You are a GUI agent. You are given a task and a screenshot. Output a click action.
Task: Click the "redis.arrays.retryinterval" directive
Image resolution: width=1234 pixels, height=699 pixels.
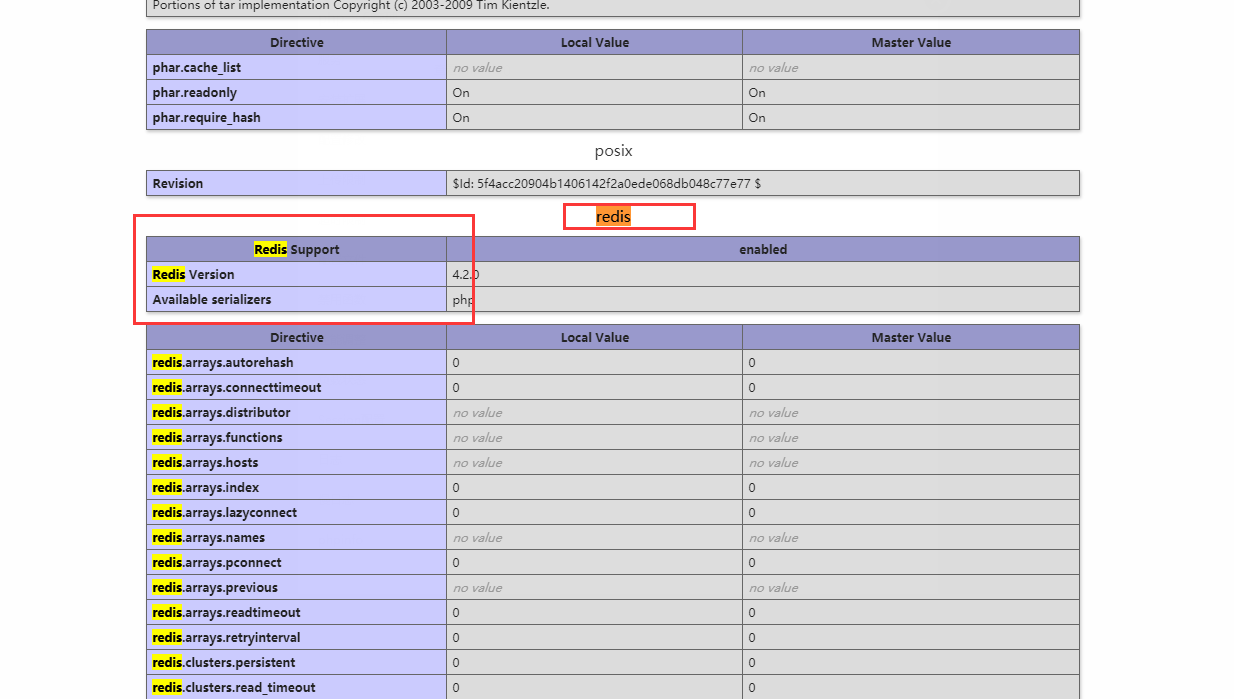tap(226, 638)
